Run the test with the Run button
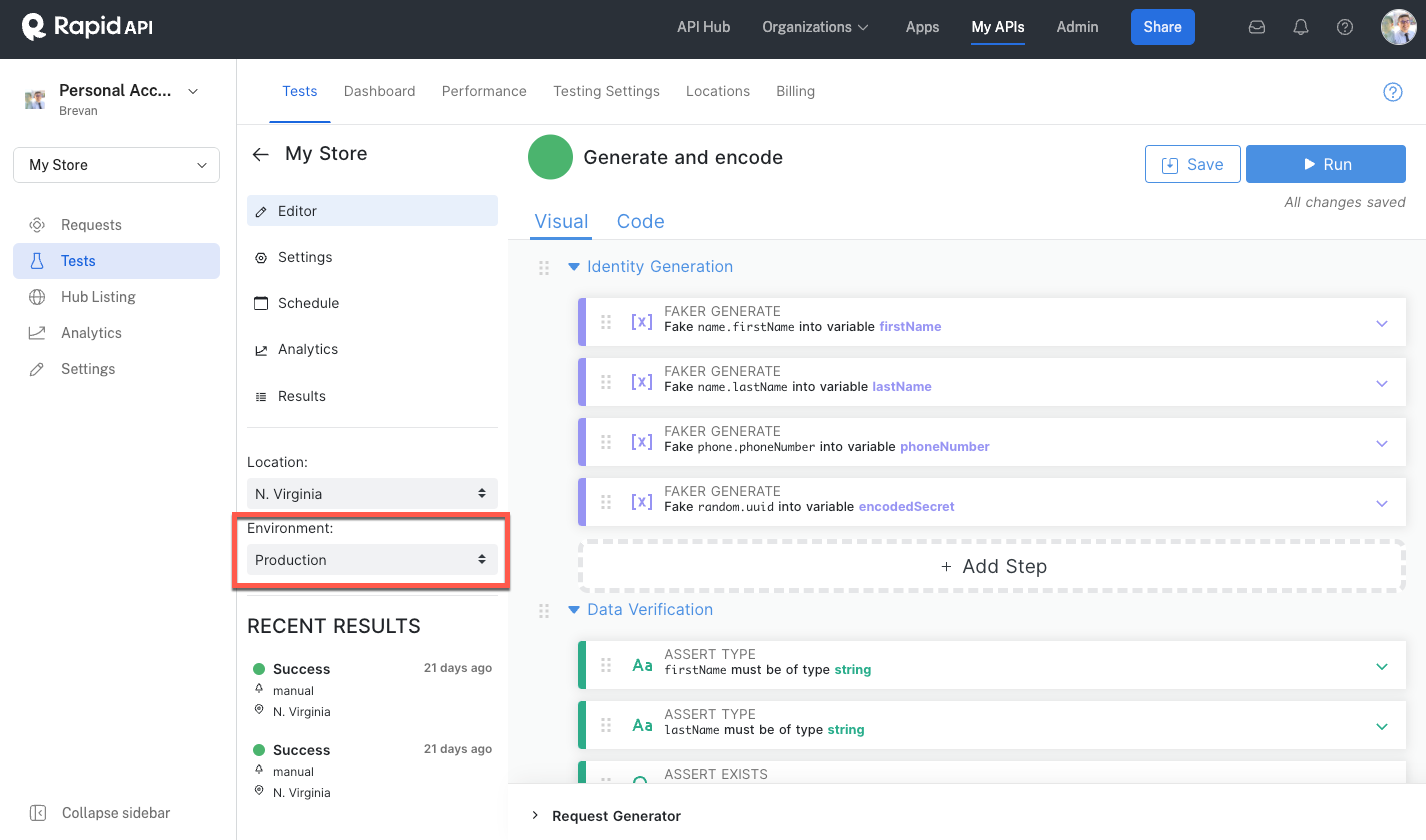The height and width of the screenshot is (840, 1426). click(1326, 164)
